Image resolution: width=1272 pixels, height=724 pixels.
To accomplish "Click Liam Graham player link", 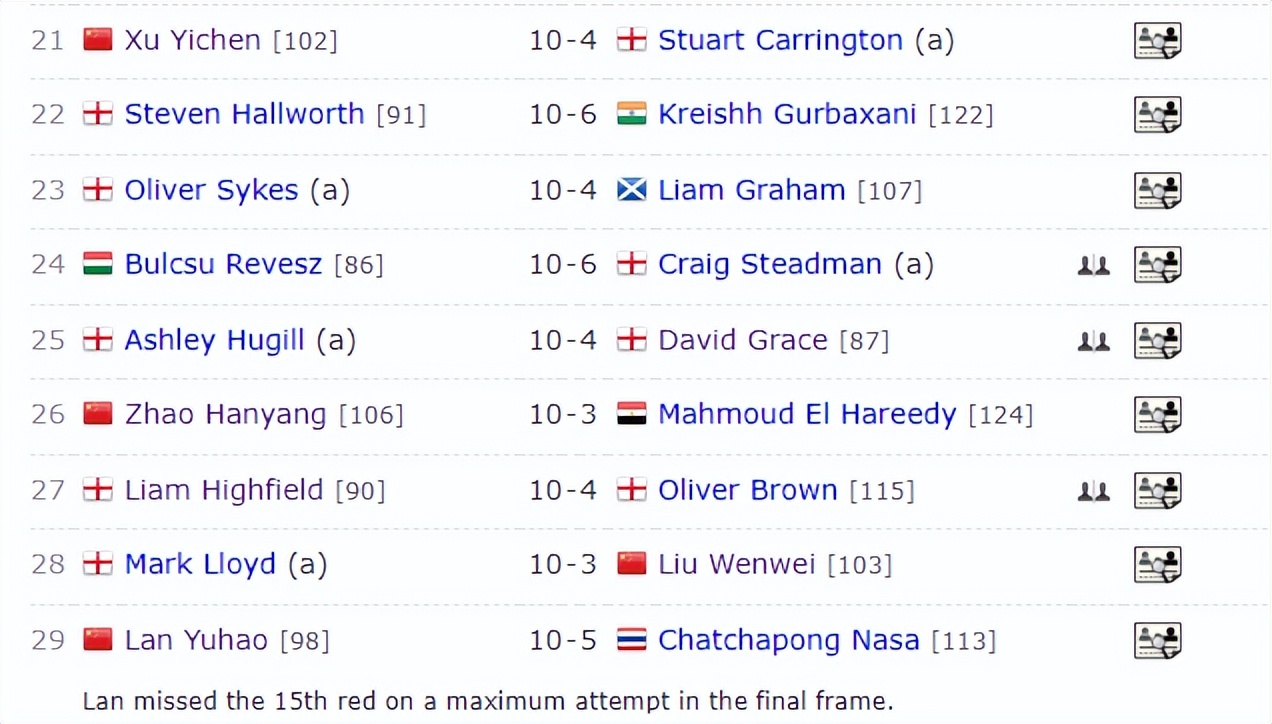I will (751, 190).
